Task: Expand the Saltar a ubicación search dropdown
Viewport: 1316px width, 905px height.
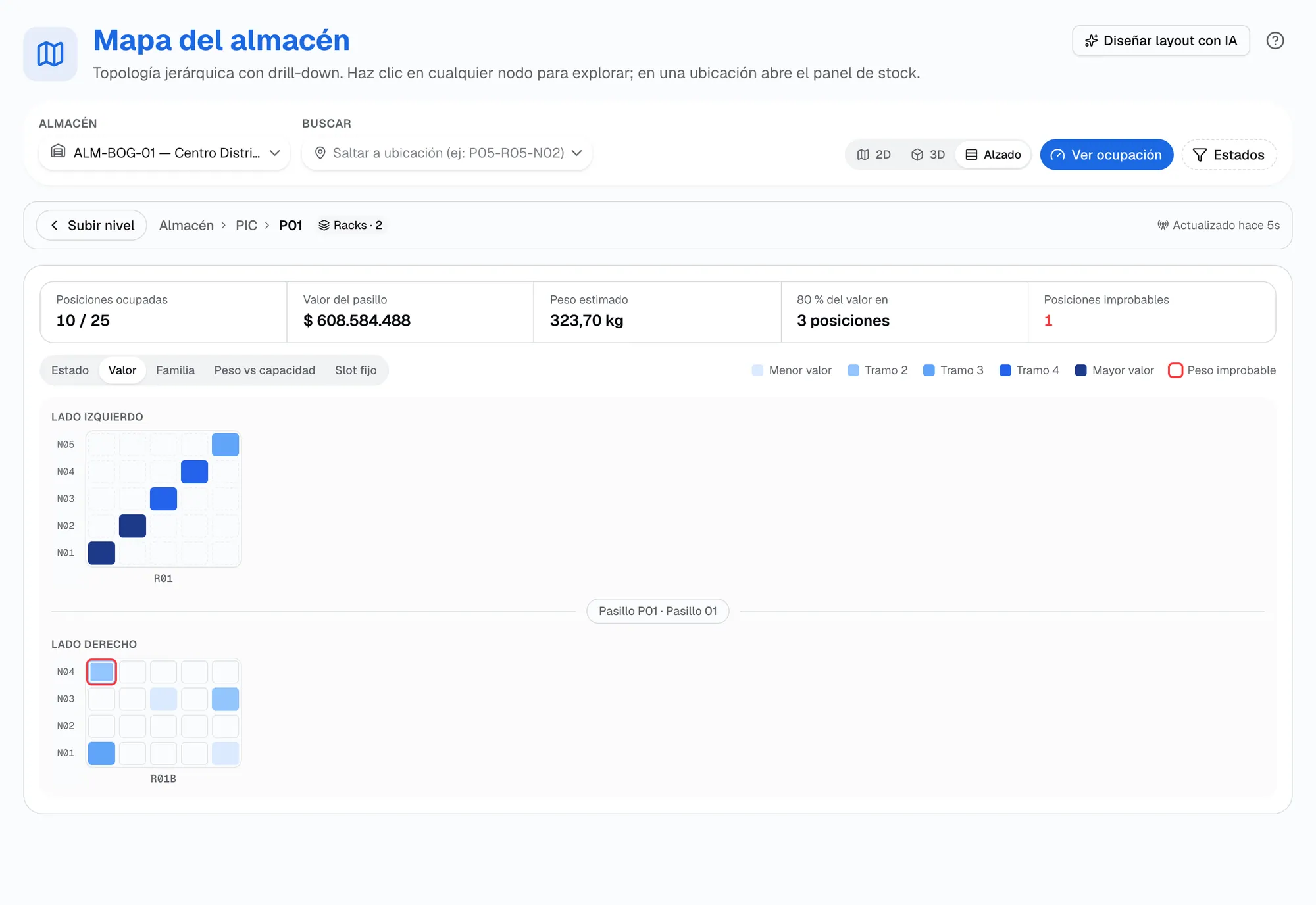Action: click(x=577, y=153)
